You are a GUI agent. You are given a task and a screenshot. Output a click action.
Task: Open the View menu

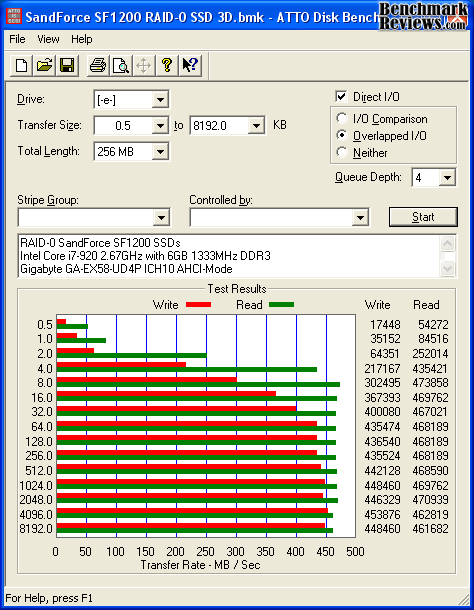48,39
